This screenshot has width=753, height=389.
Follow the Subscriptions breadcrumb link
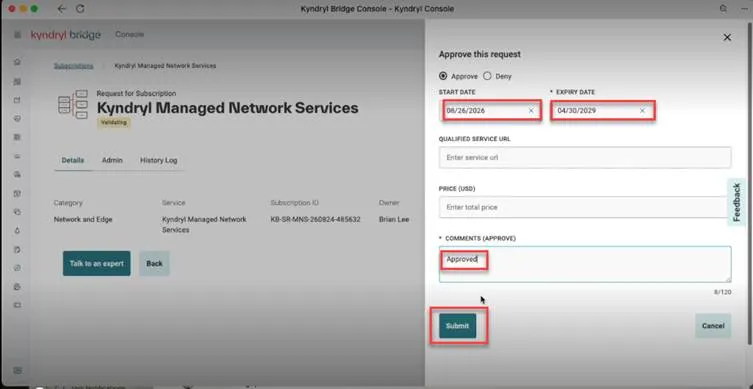[73, 66]
